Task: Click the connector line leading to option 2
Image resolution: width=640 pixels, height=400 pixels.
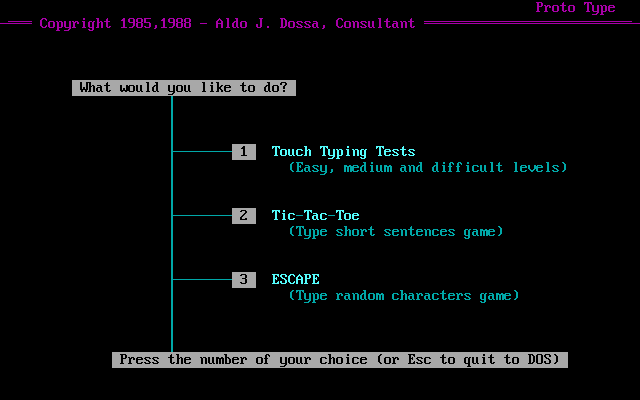Action: (202, 216)
